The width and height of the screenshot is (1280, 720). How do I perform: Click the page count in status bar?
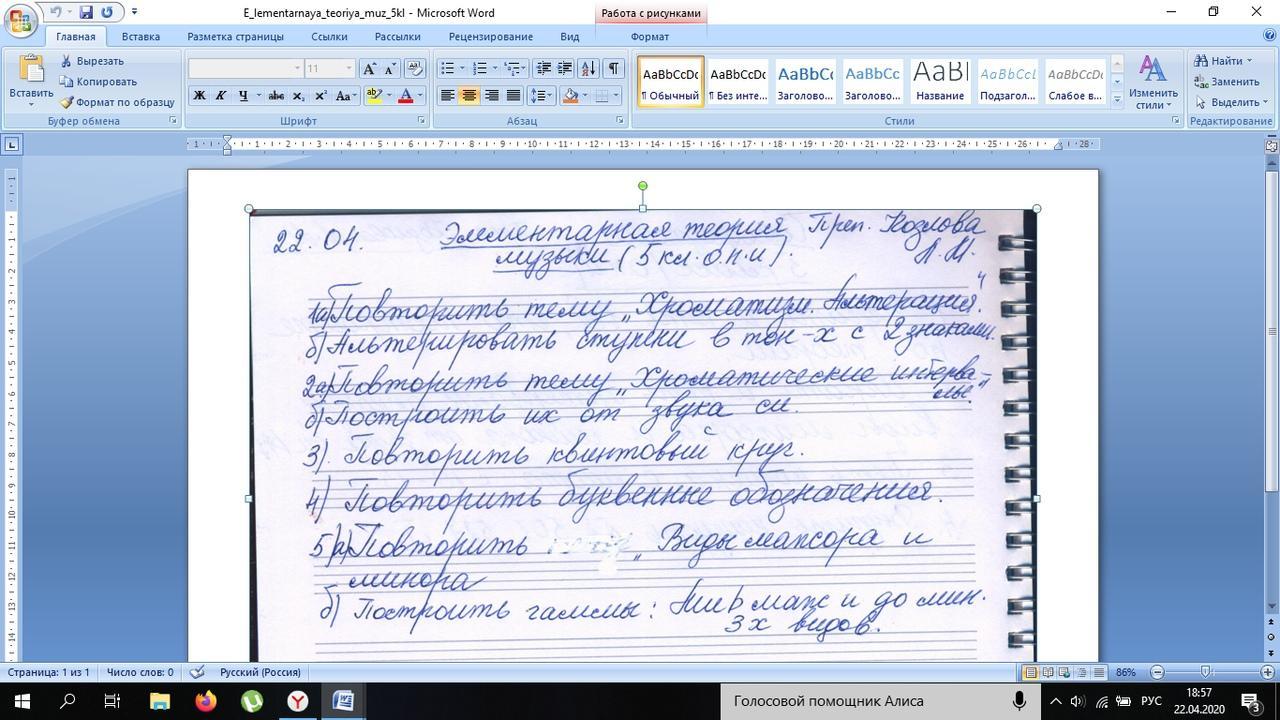click(49, 672)
